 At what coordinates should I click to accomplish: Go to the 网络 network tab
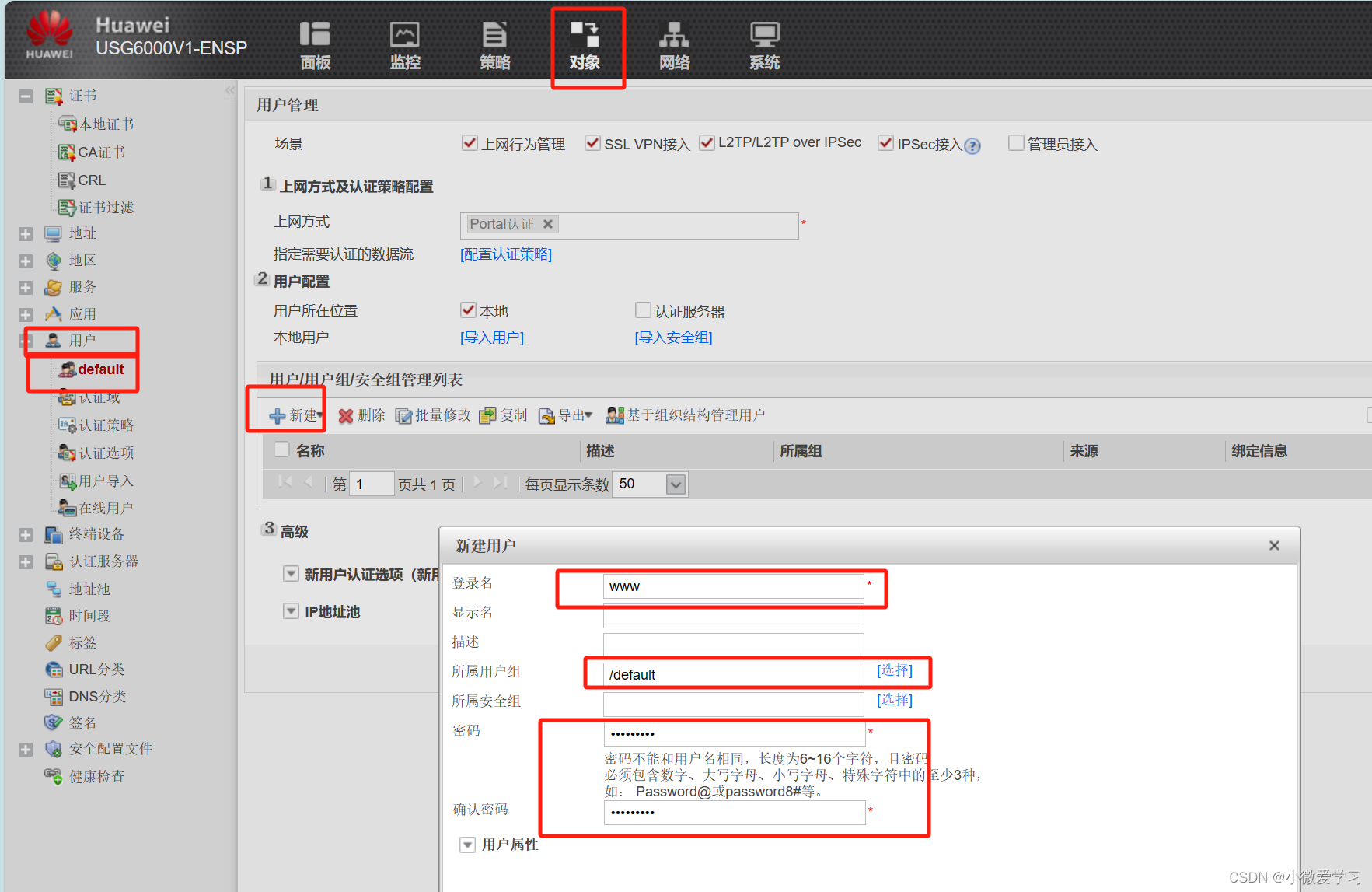[x=674, y=46]
